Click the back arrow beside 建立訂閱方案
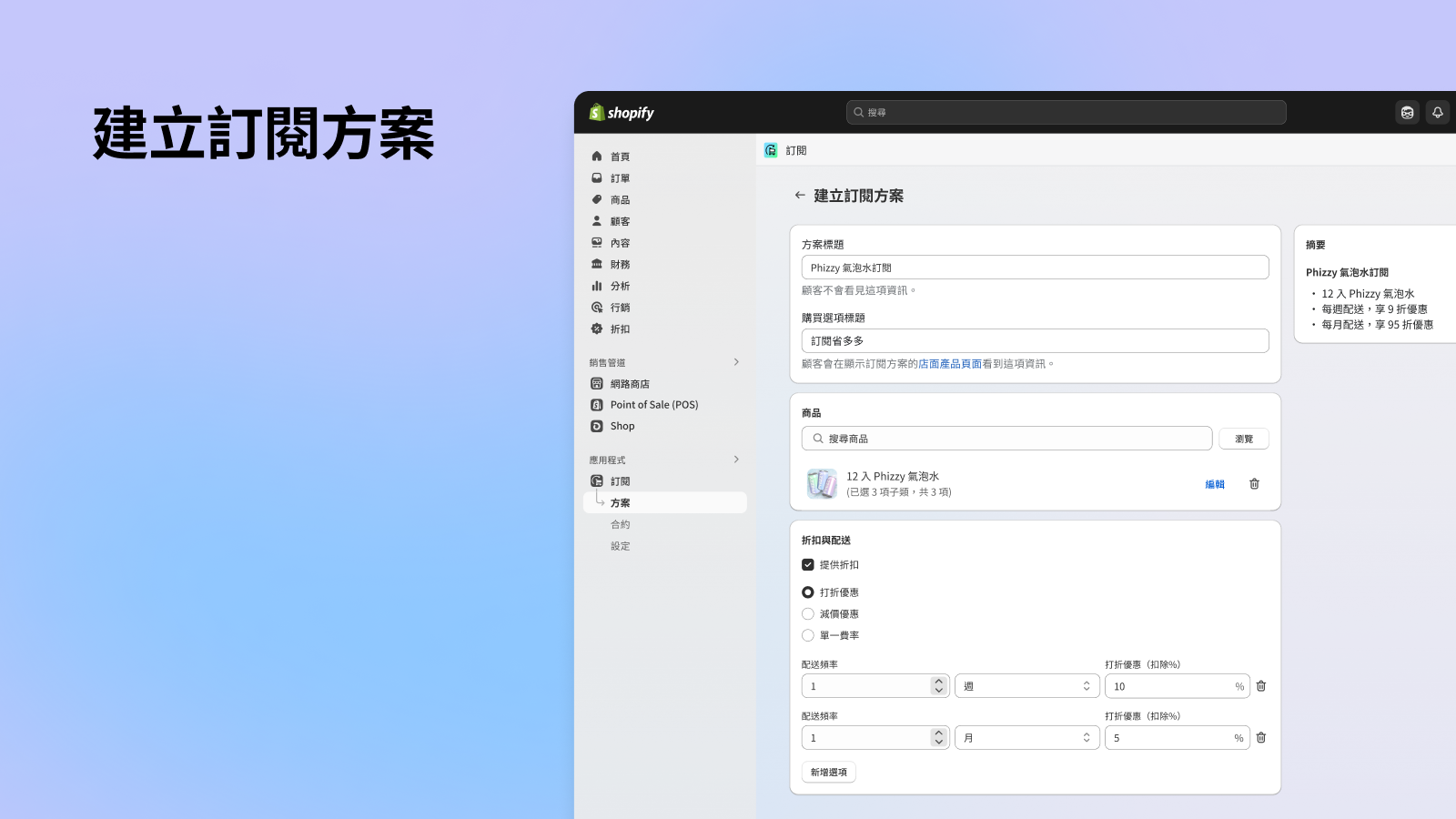This screenshot has width=1456, height=819. point(800,196)
